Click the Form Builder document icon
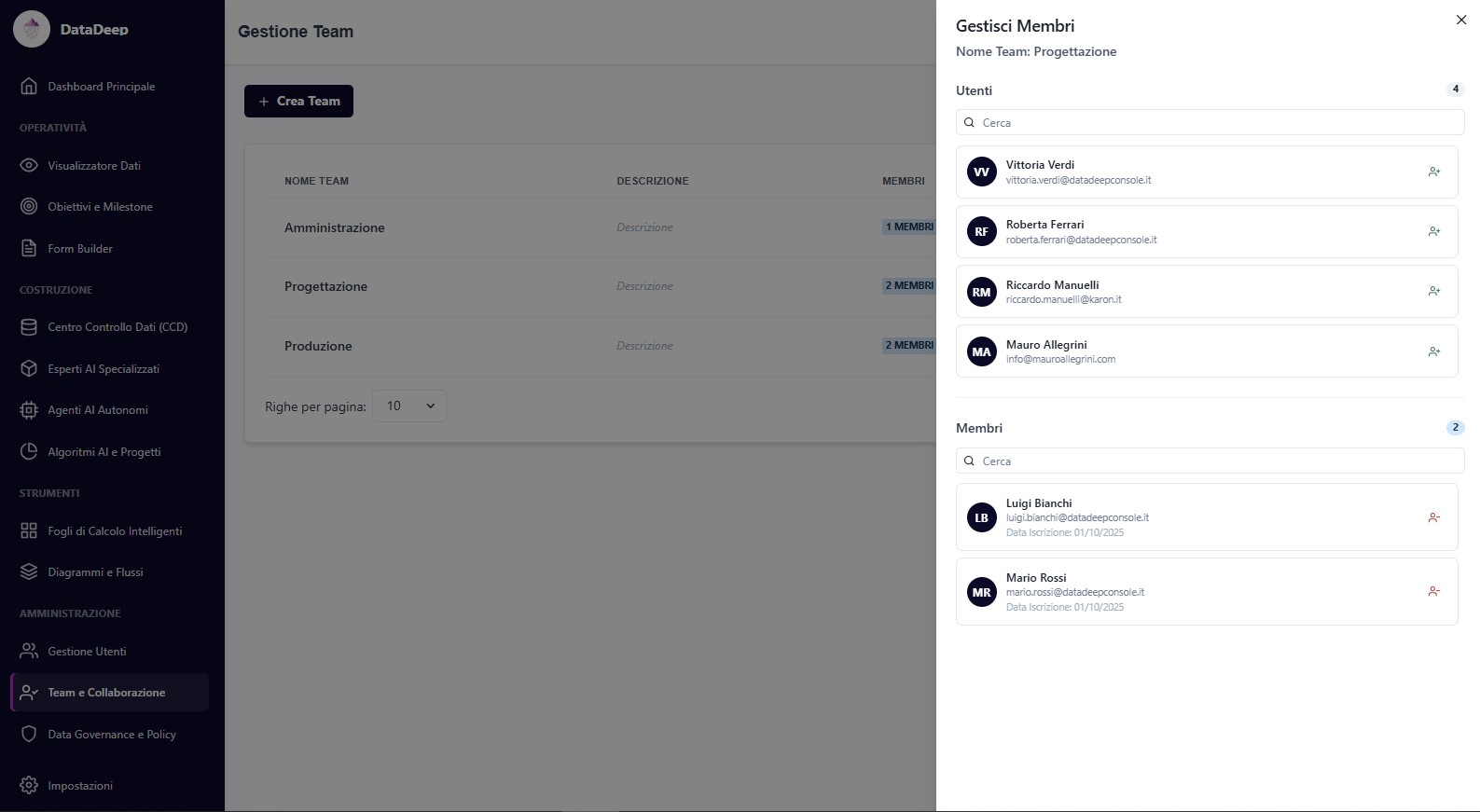Viewport: 1480px width, 812px height. click(x=29, y=248)
